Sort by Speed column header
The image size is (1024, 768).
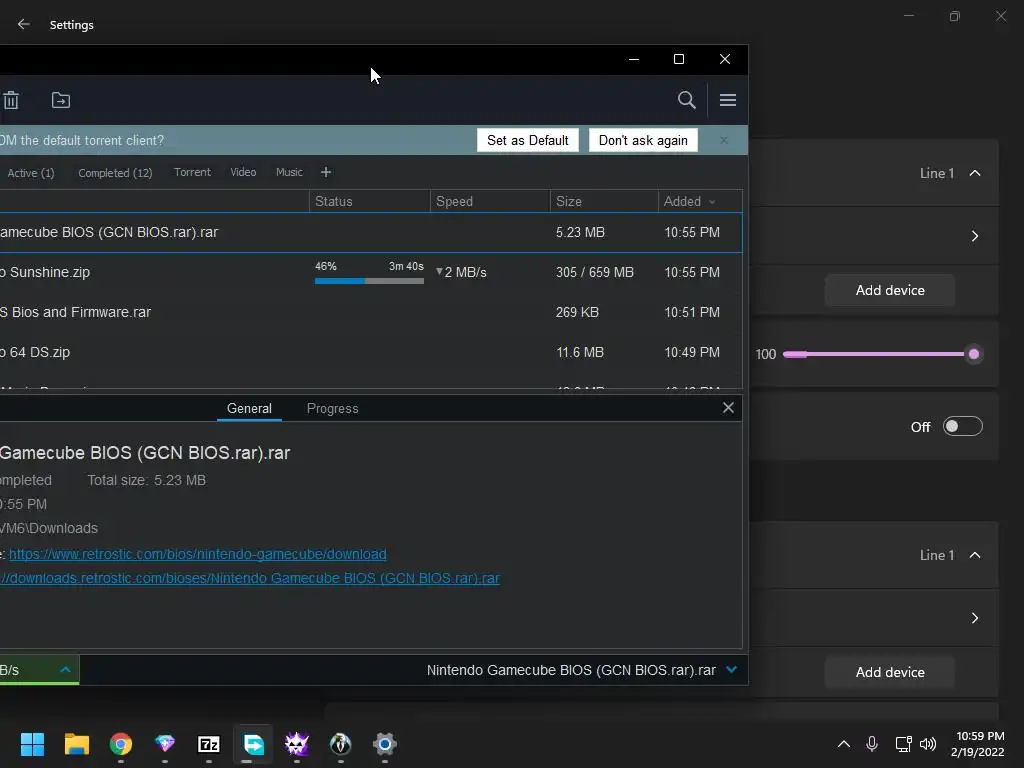490,201
